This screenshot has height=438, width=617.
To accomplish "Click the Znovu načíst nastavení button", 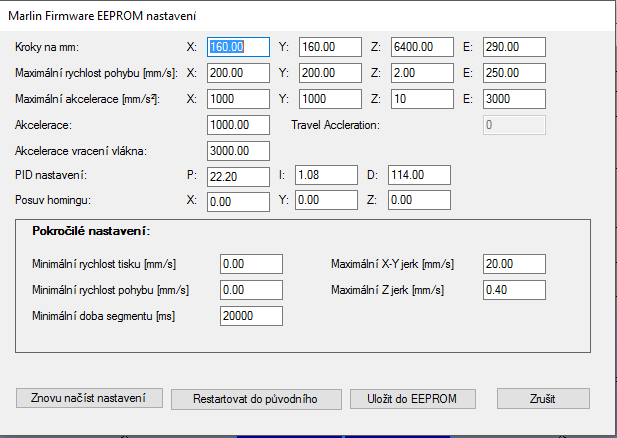I will [x=89, y=397].
